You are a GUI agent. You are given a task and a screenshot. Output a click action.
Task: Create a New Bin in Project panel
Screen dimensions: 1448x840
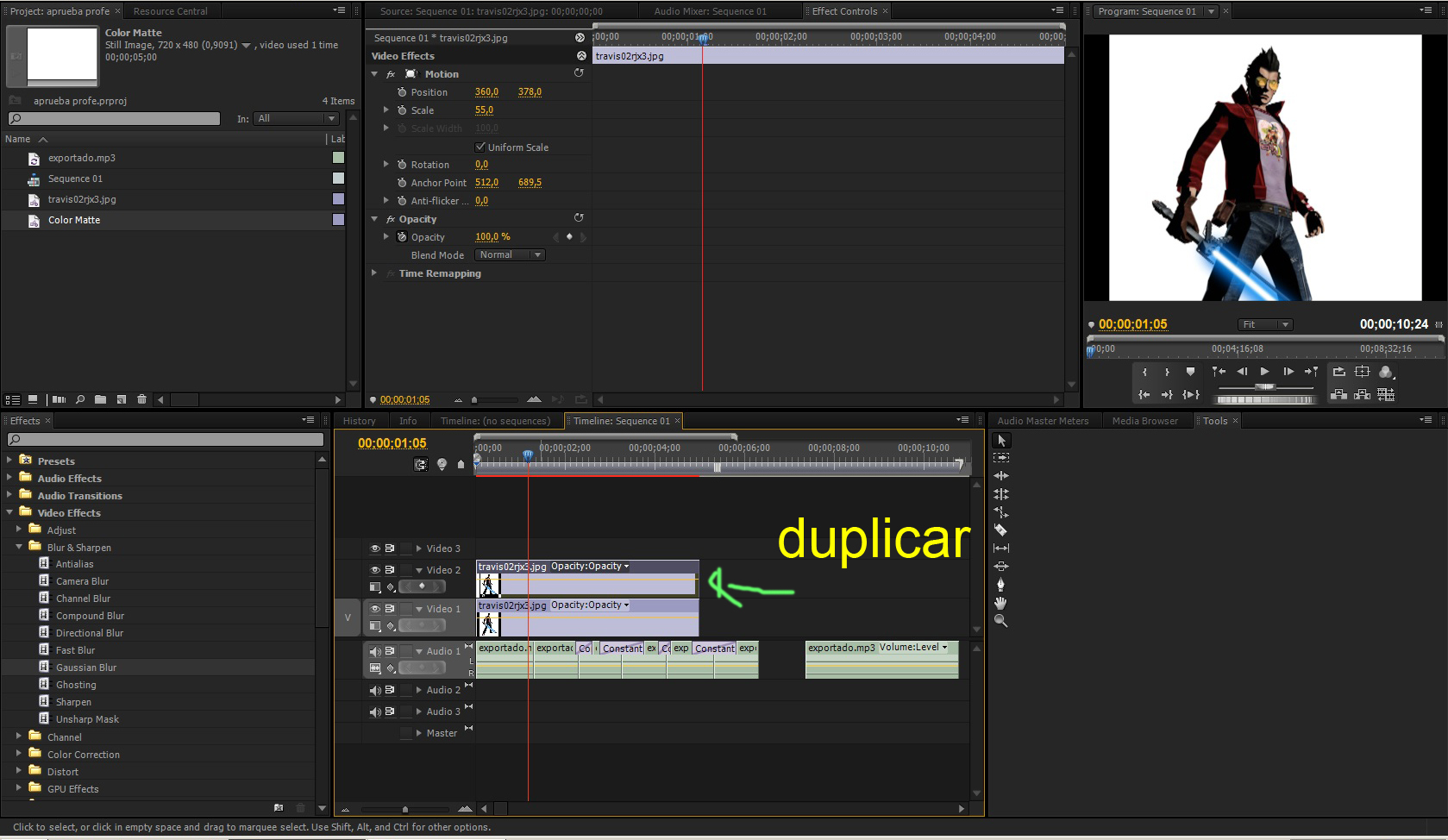click(101, 400)
